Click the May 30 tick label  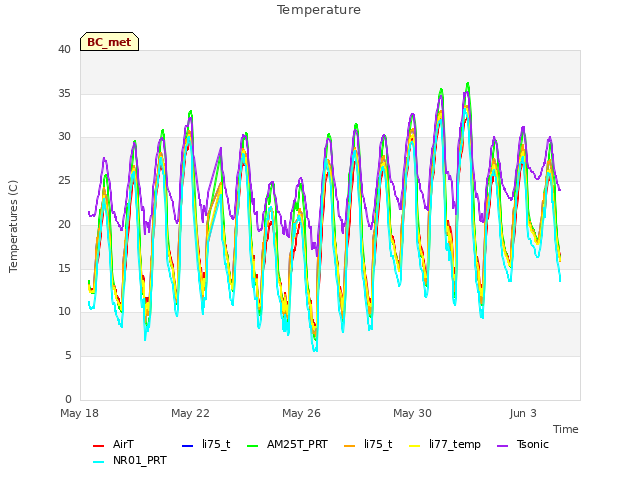(x=412, y=413)
